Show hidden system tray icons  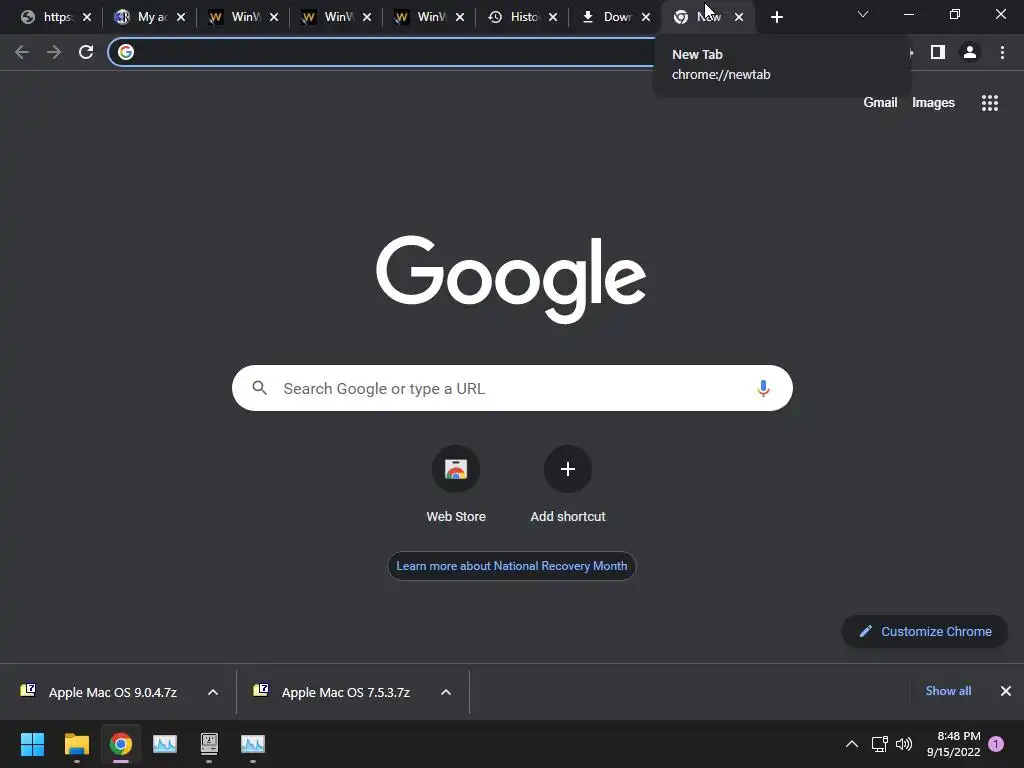(x=852, y=744)
